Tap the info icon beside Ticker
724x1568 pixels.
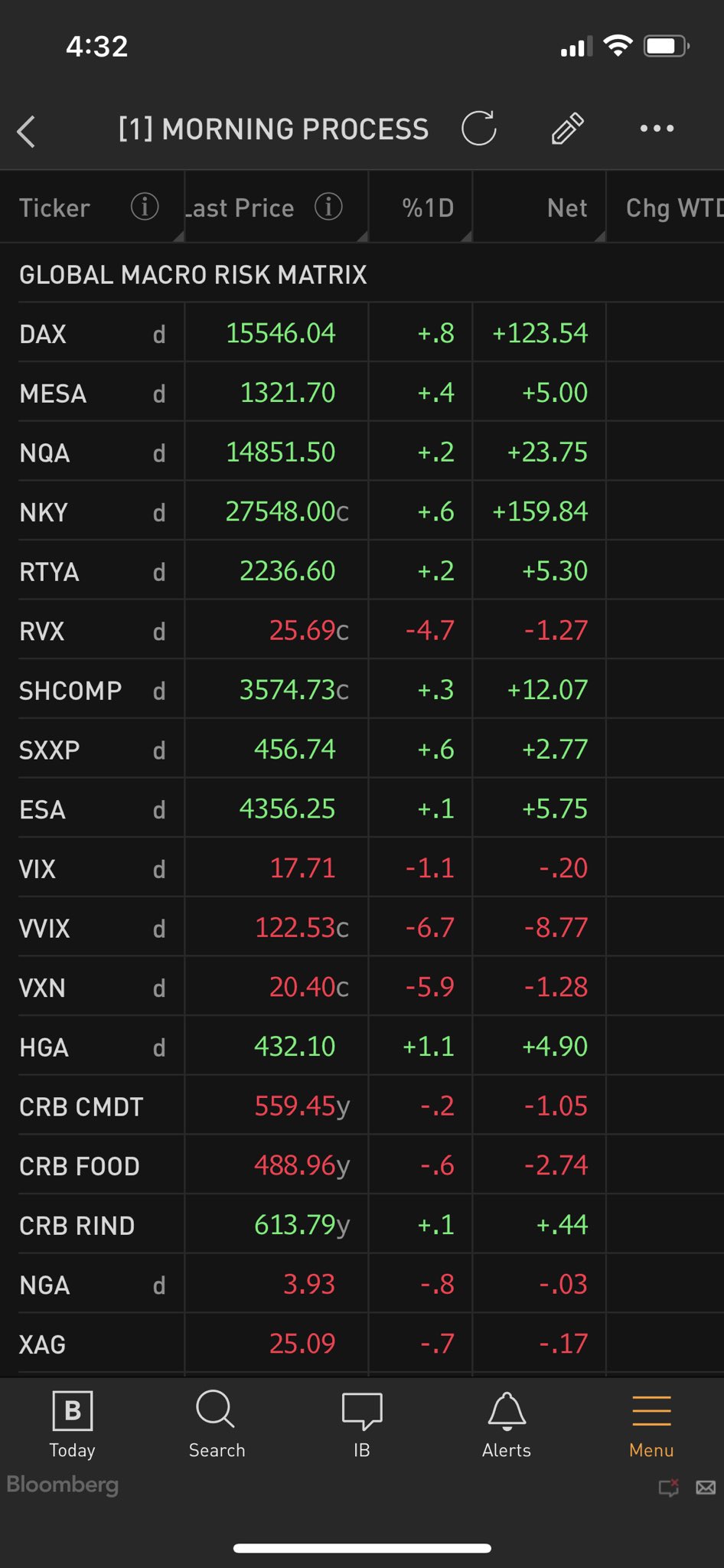click(x=145, y=207)
